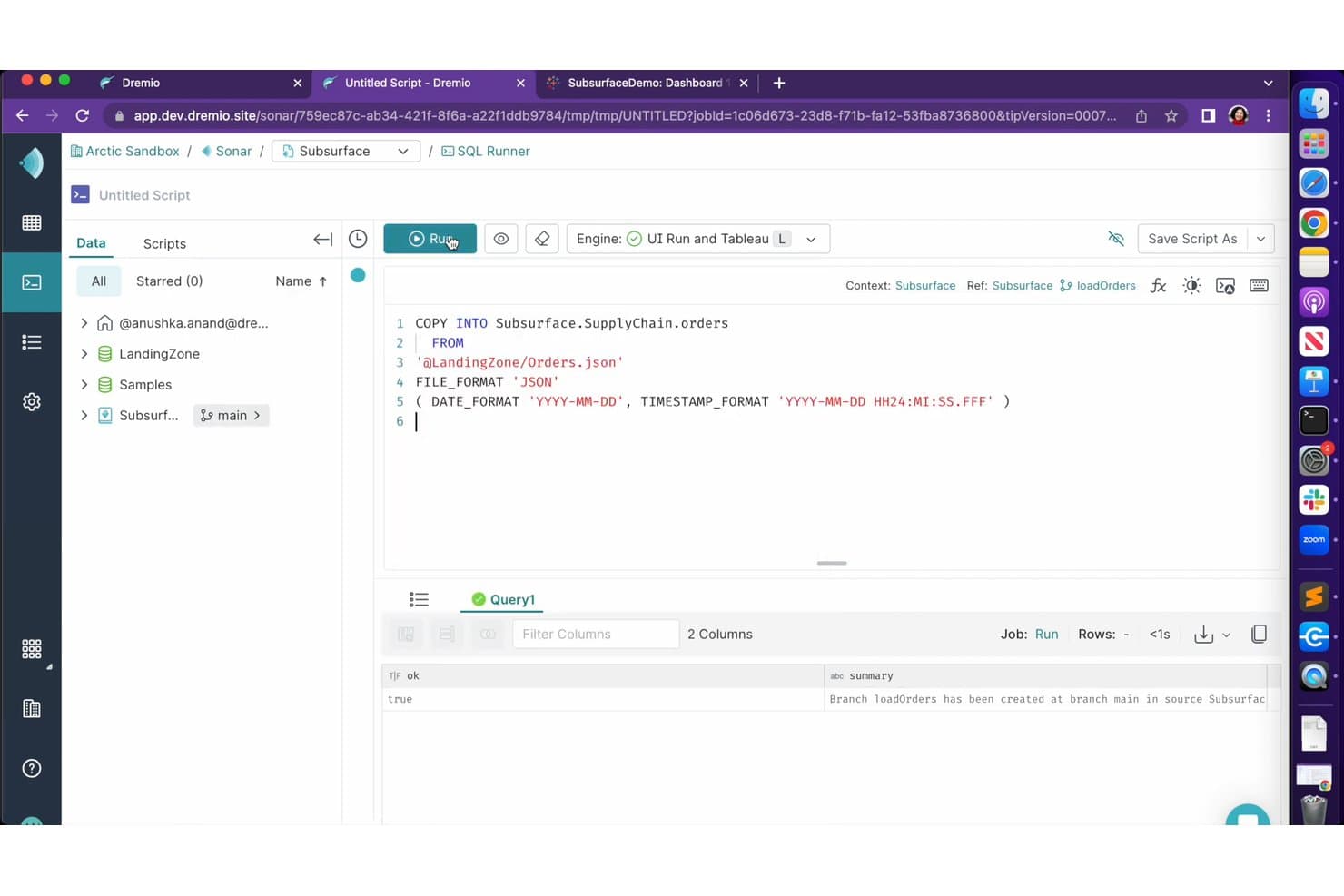Show the jobs list icon beside Query1
The height and width of the screenshot is (896, 1344).
[x=419, y=600]
